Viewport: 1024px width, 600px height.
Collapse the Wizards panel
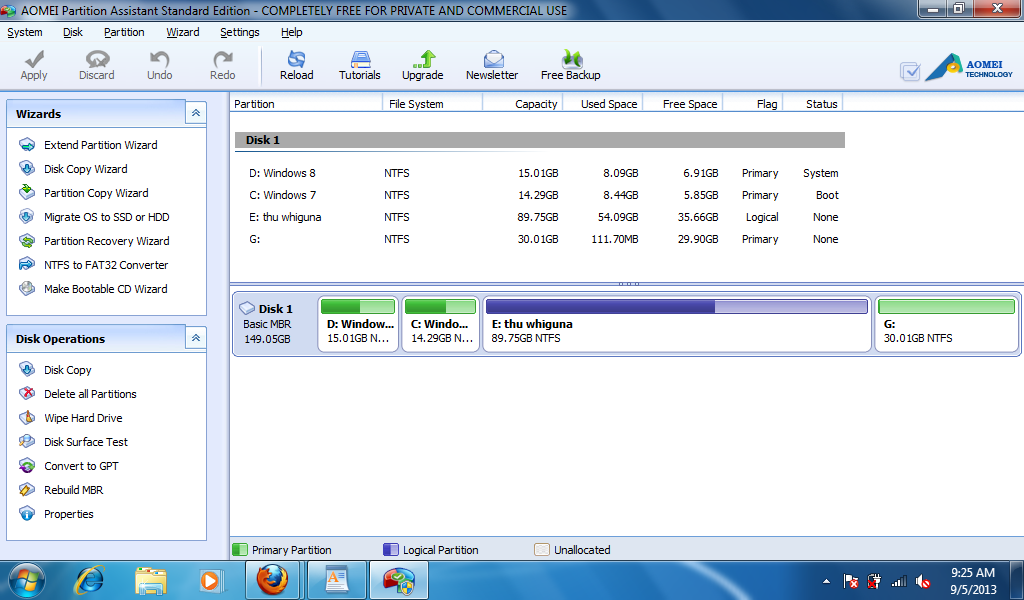click(x=196, y=114)
